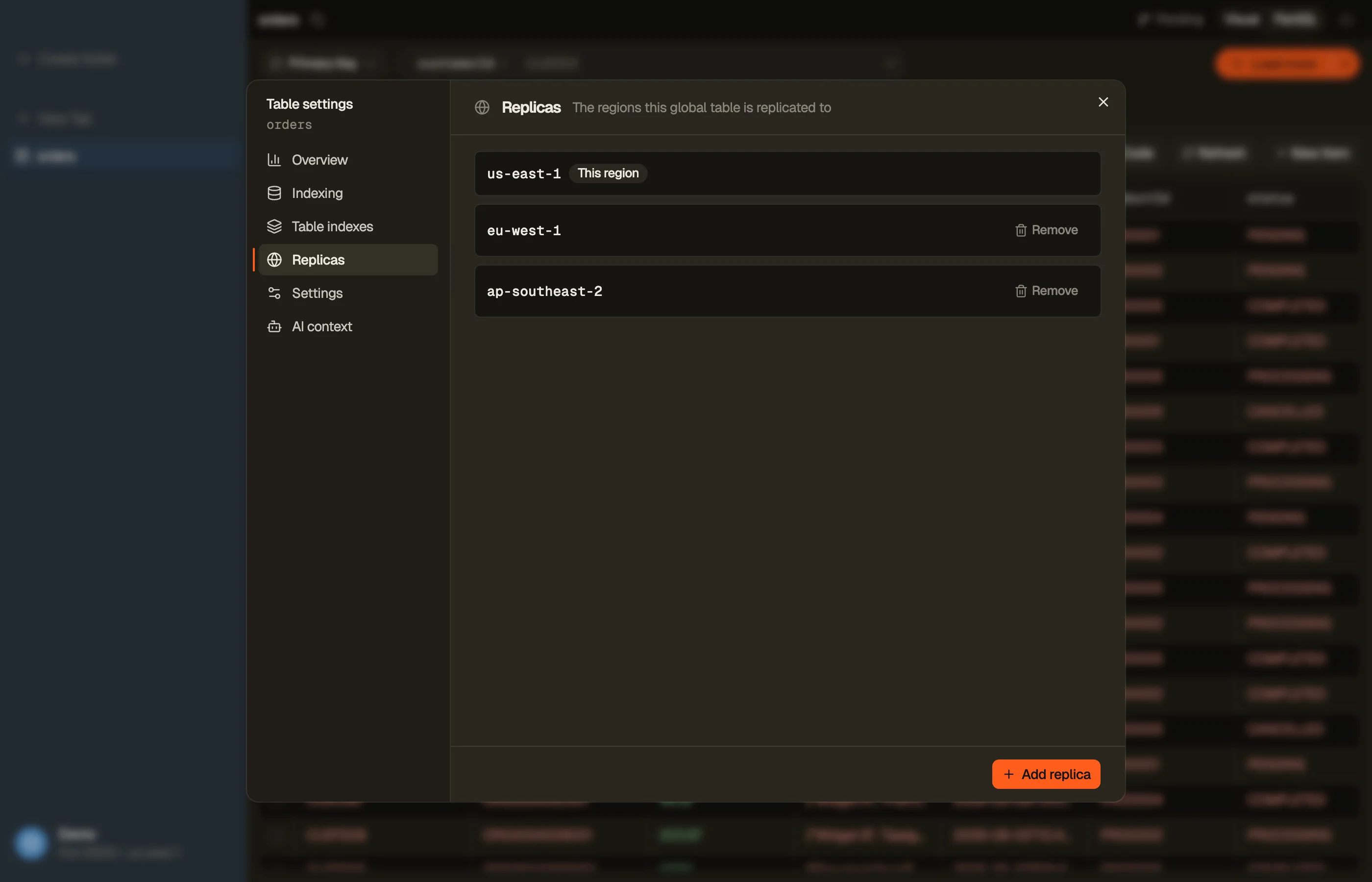Image resolution: width=1372 pixels, height=882 pixels.
Task: Click the us-east-1 region name
Action: (523, 173)
